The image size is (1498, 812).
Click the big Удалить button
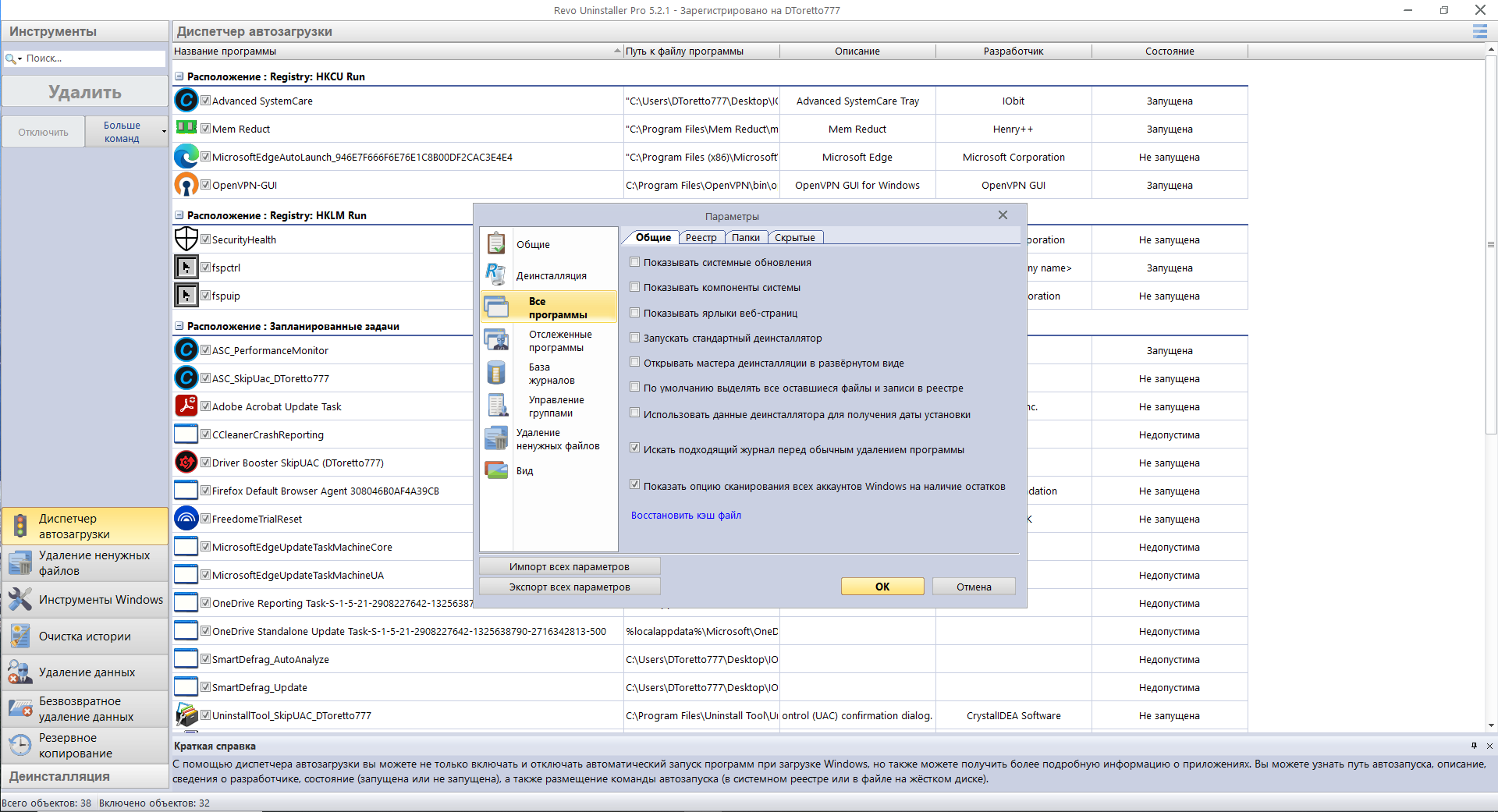[85, 92]
